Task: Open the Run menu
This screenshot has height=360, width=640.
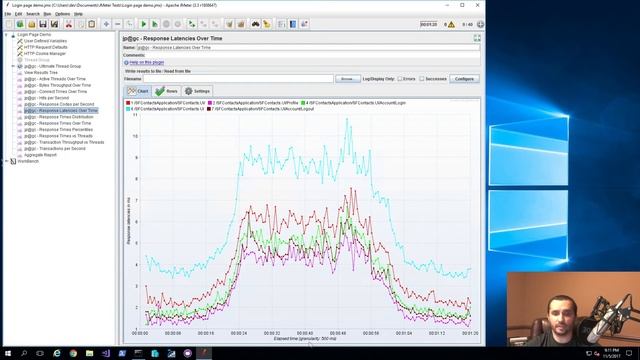Action: pyautogui.click(x=47, y=14)
